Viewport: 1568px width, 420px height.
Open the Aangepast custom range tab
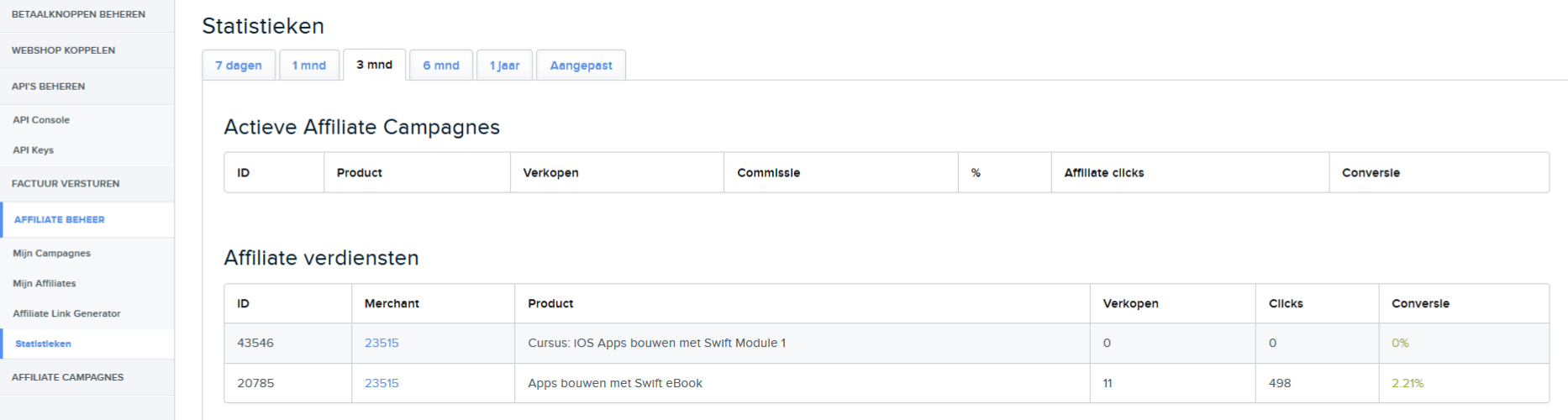point(581,66)
